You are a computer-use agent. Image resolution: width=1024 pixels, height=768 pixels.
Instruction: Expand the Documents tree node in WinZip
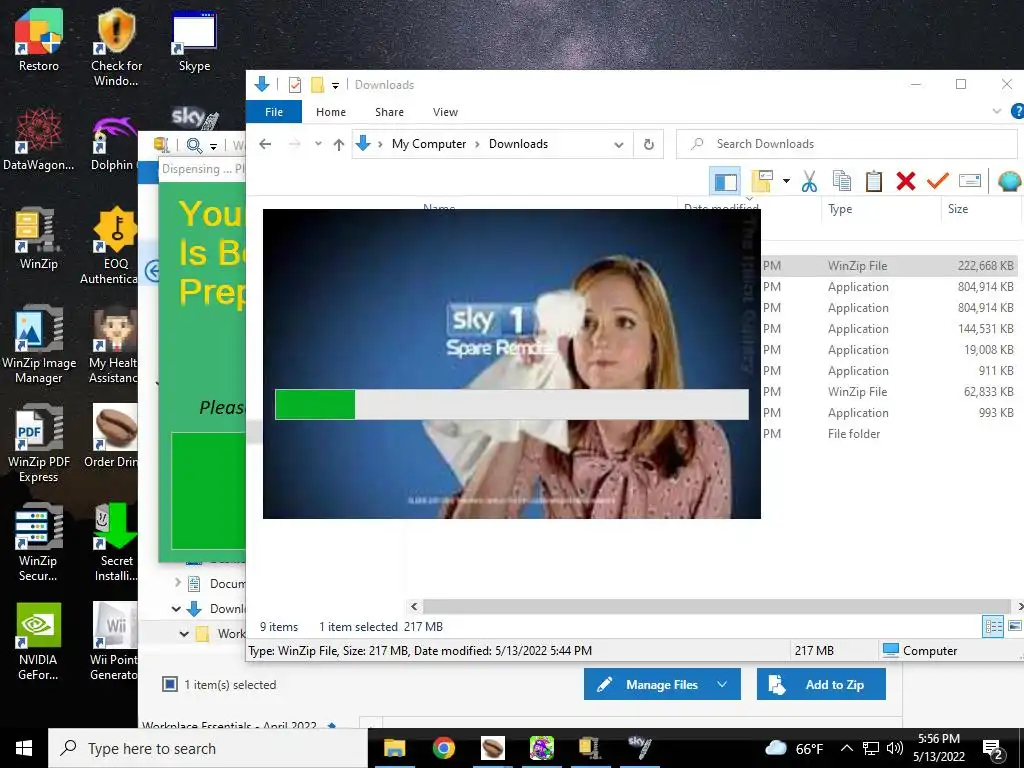[178, 582]
